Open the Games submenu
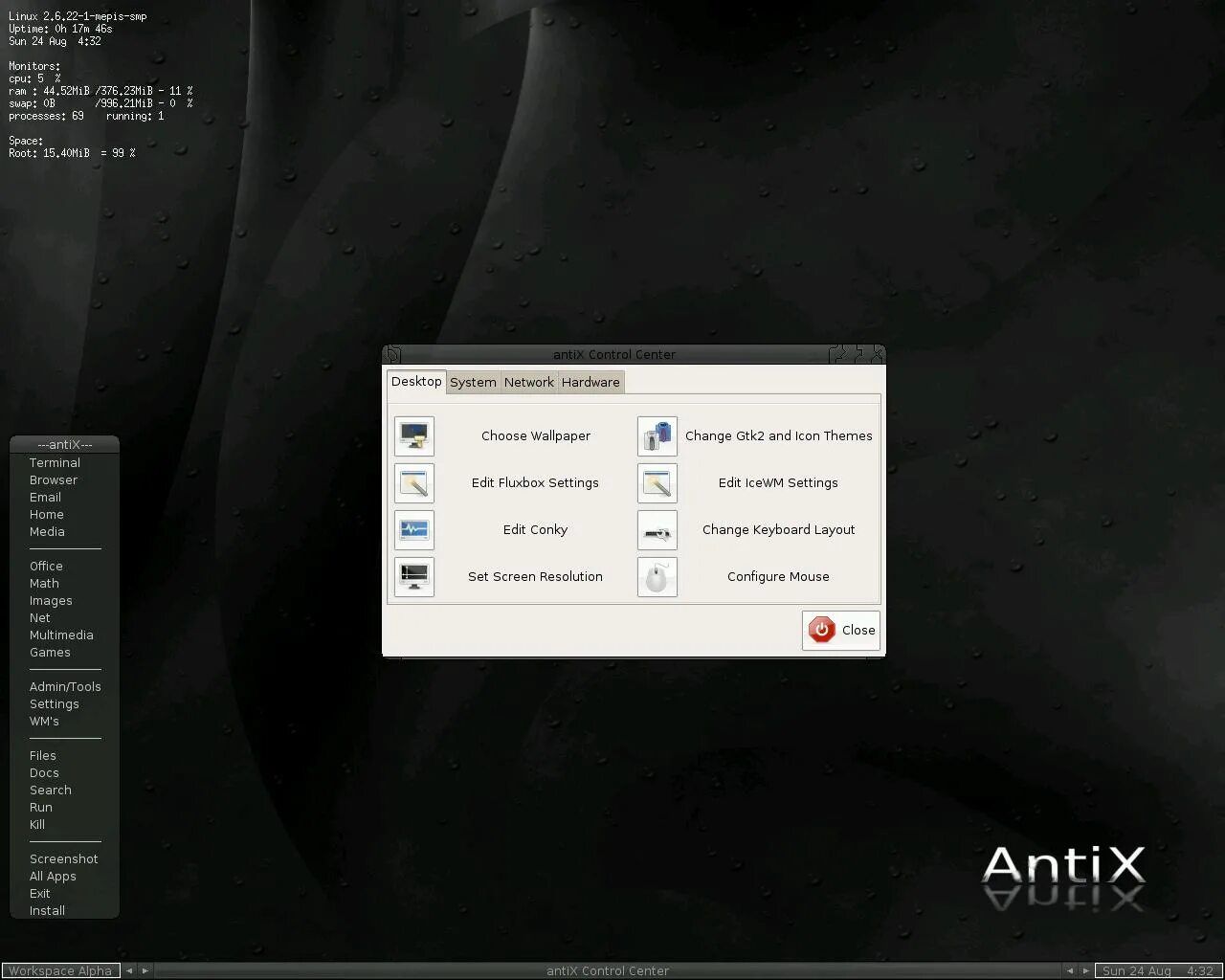 [50, 653]
